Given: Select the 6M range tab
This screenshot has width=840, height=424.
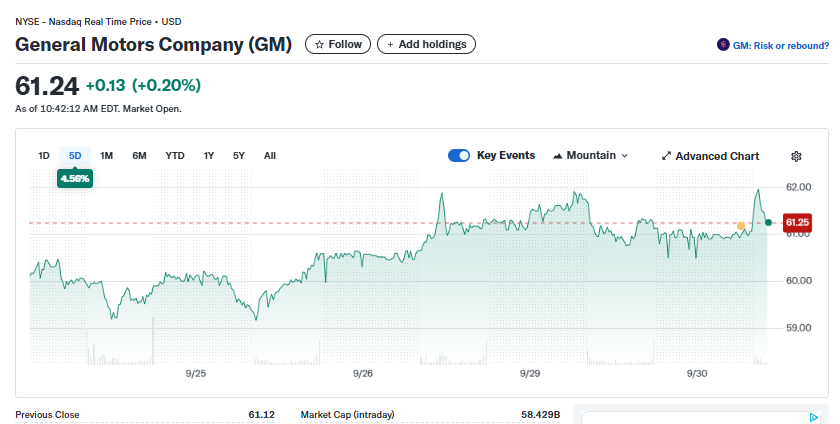Looking at the screenshot, I should pos(139,155).
